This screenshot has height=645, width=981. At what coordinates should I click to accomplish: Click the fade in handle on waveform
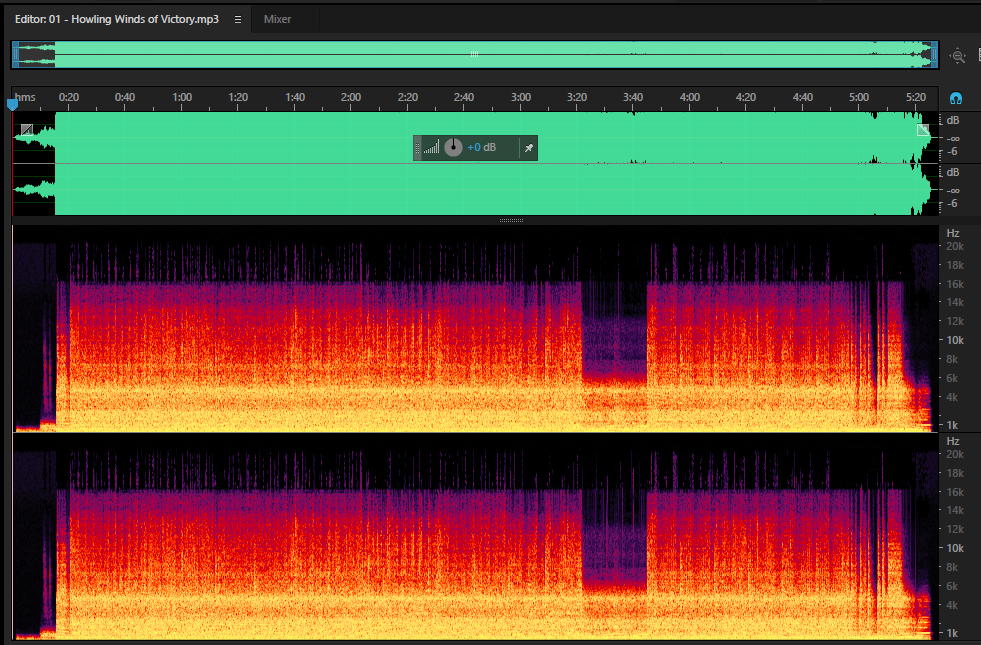27,130
